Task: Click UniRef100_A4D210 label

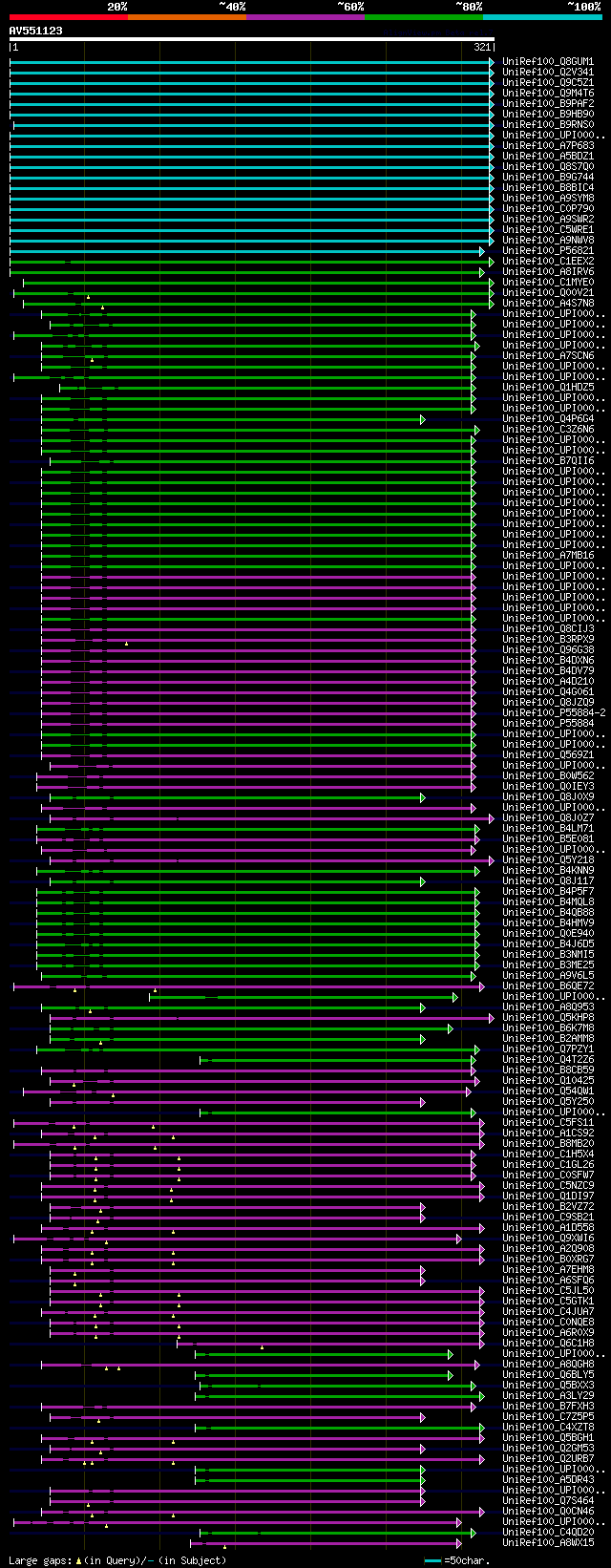Action: click(548, 682)
